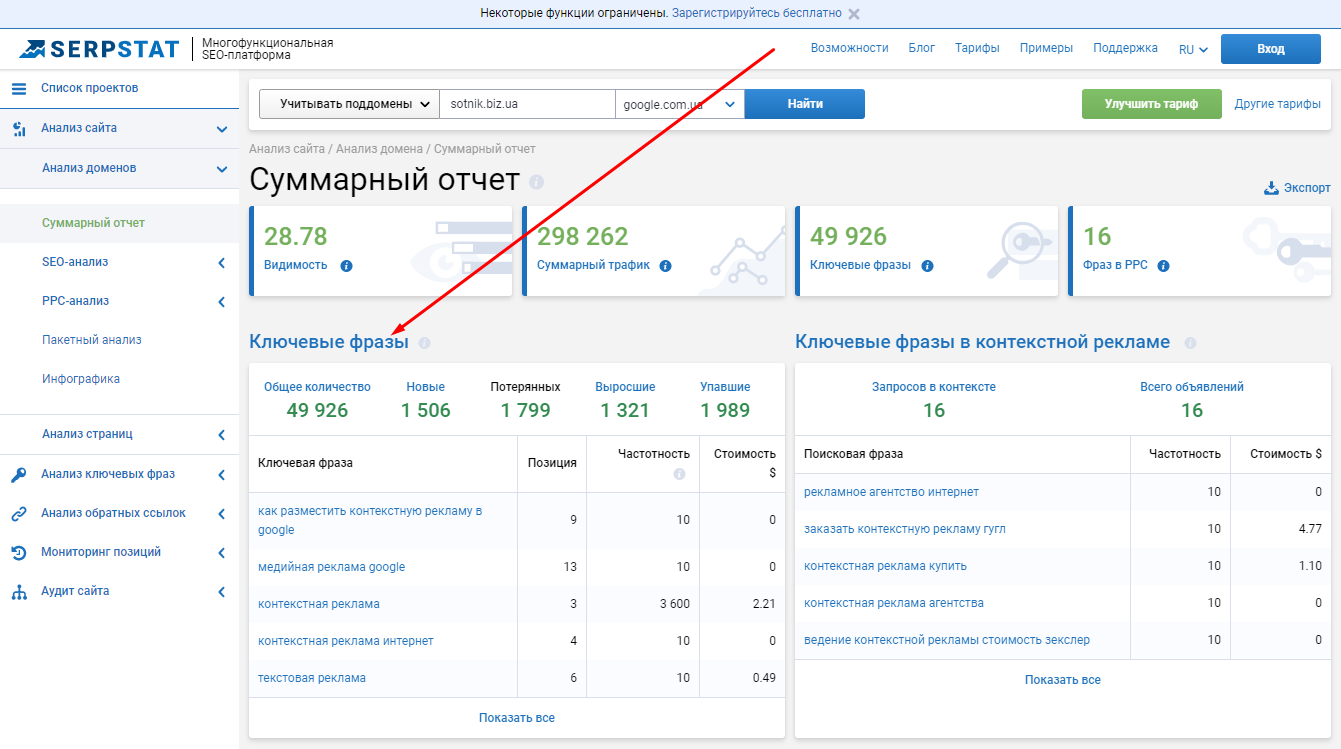This screenshot has height=749, width=1341.
Task: Collapse the Анализ доменов subsection
Action: (222, 169)
